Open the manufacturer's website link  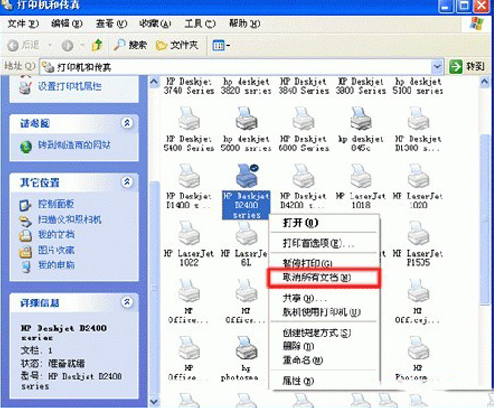pyautogui.click(x=74, y=145)
